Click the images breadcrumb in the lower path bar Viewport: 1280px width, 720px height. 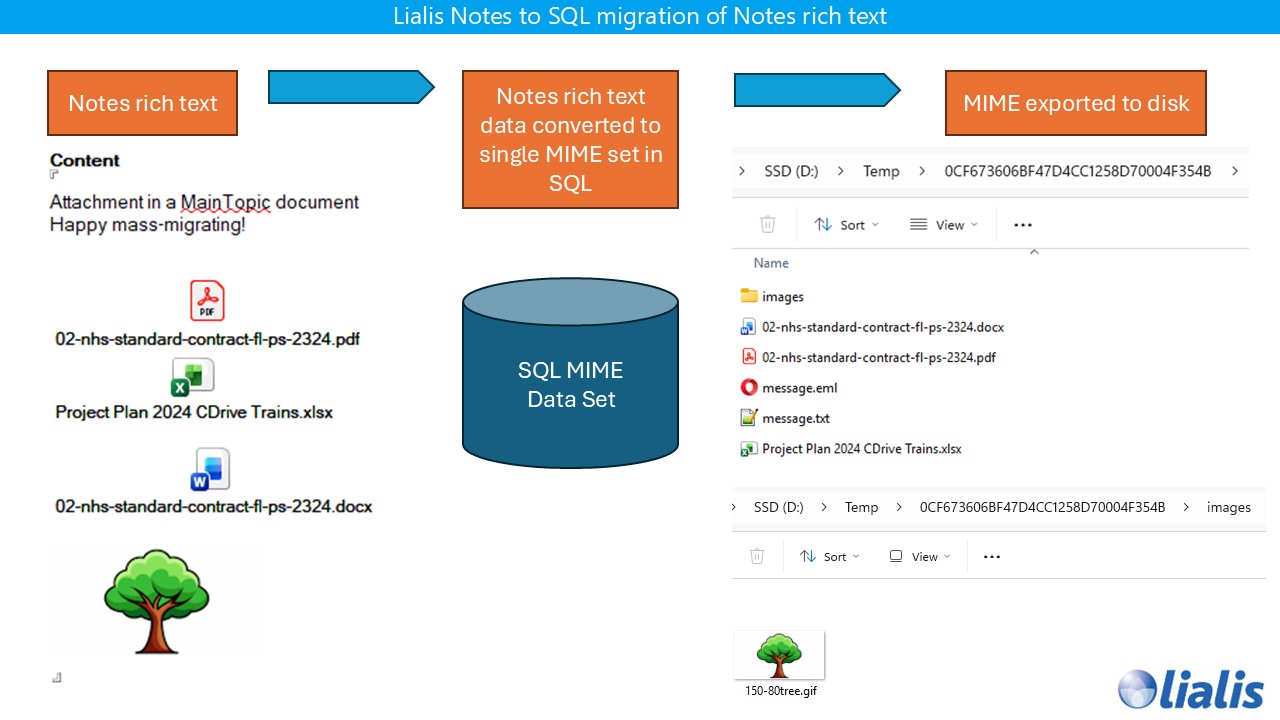point(1229,507)
